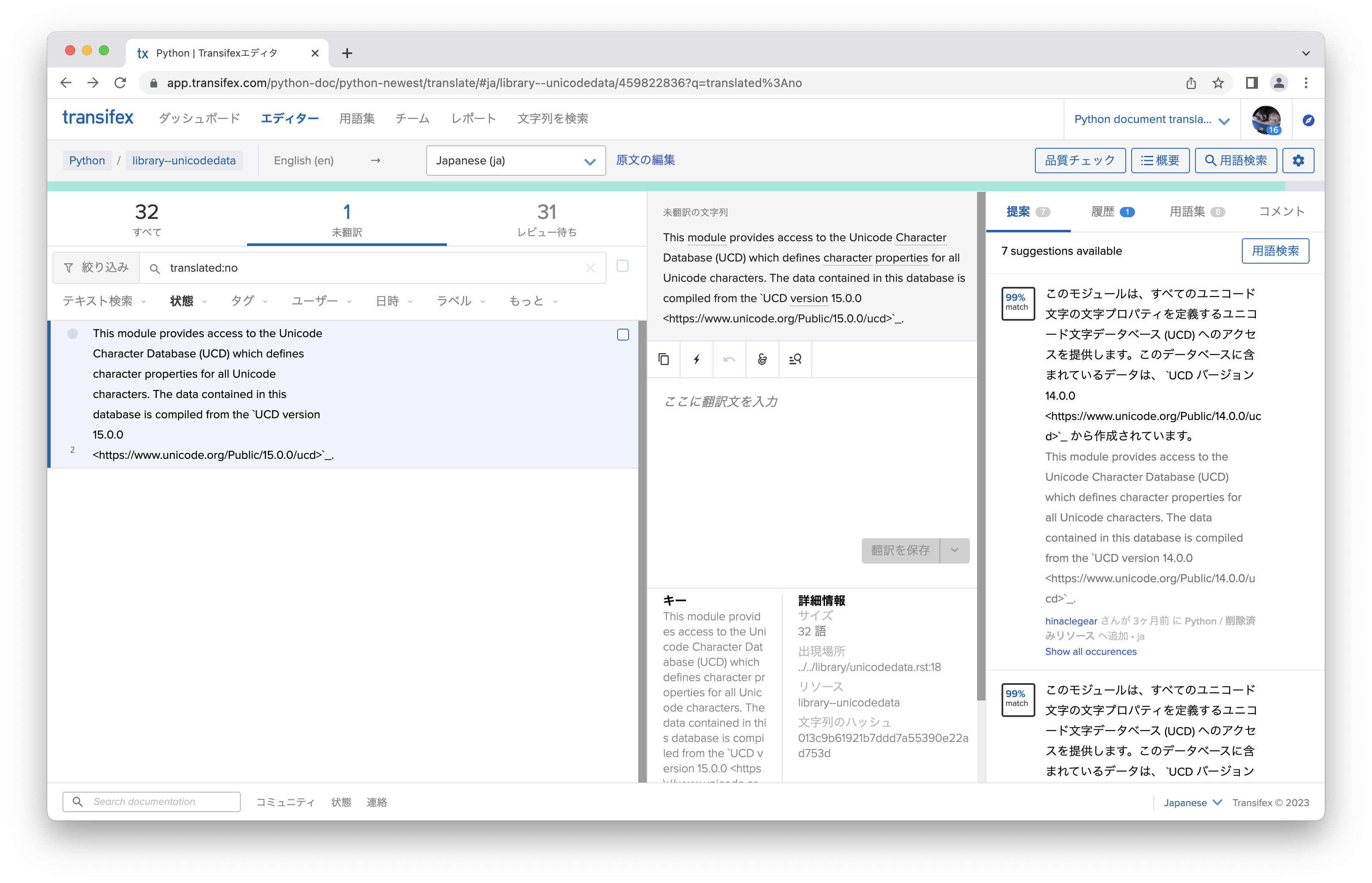Open the Japanese (ja) language dropdown
Viewport: 1372px width, 883px height.
click(x=515, y=161)
